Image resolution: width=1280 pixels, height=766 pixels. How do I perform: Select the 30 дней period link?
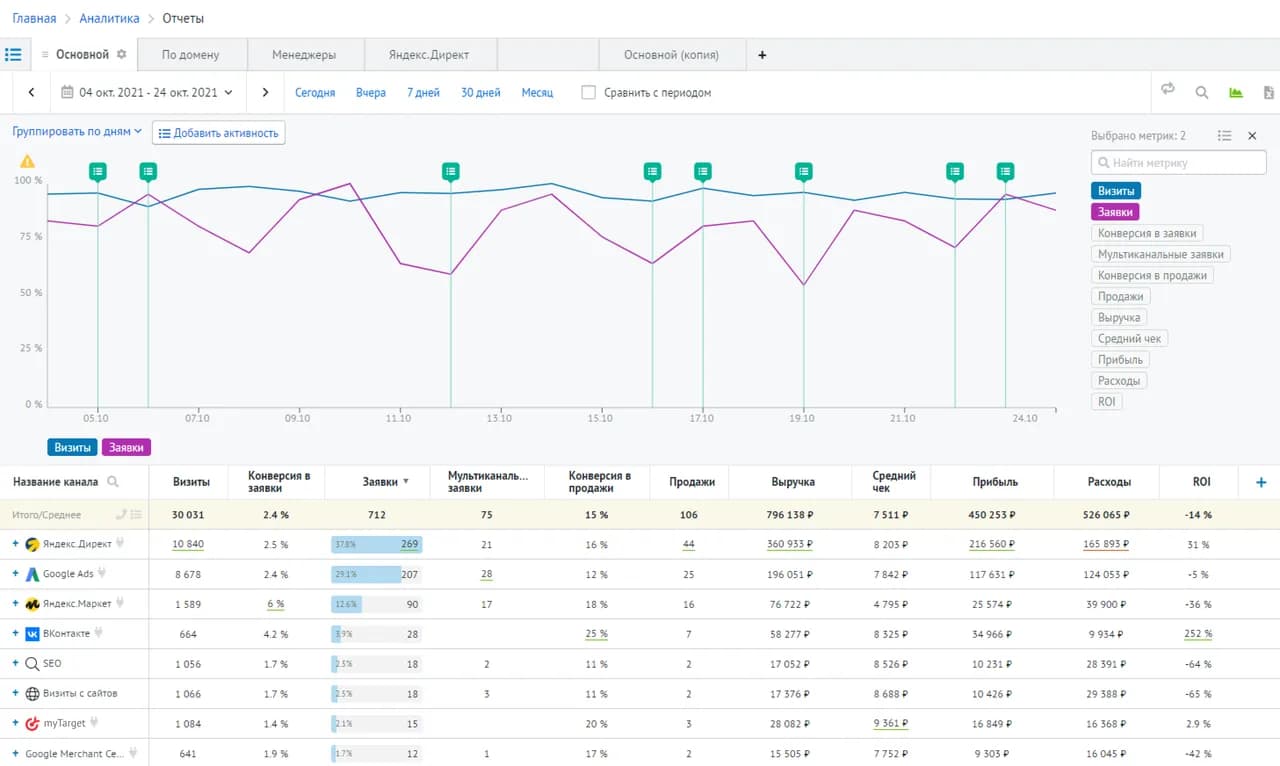[x=480, y=92]
